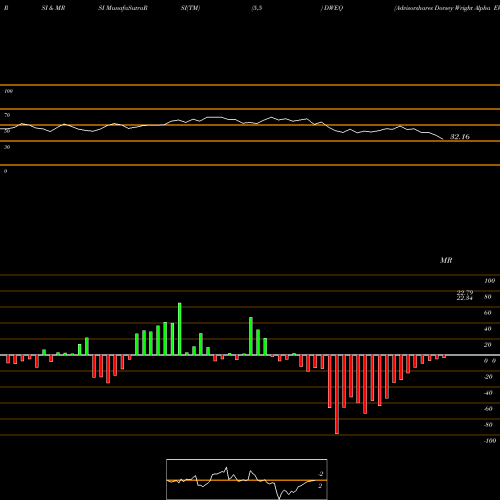500x500 pixels.
Task: Click the MR label above the histogram
Action: (x=446, y=260)
